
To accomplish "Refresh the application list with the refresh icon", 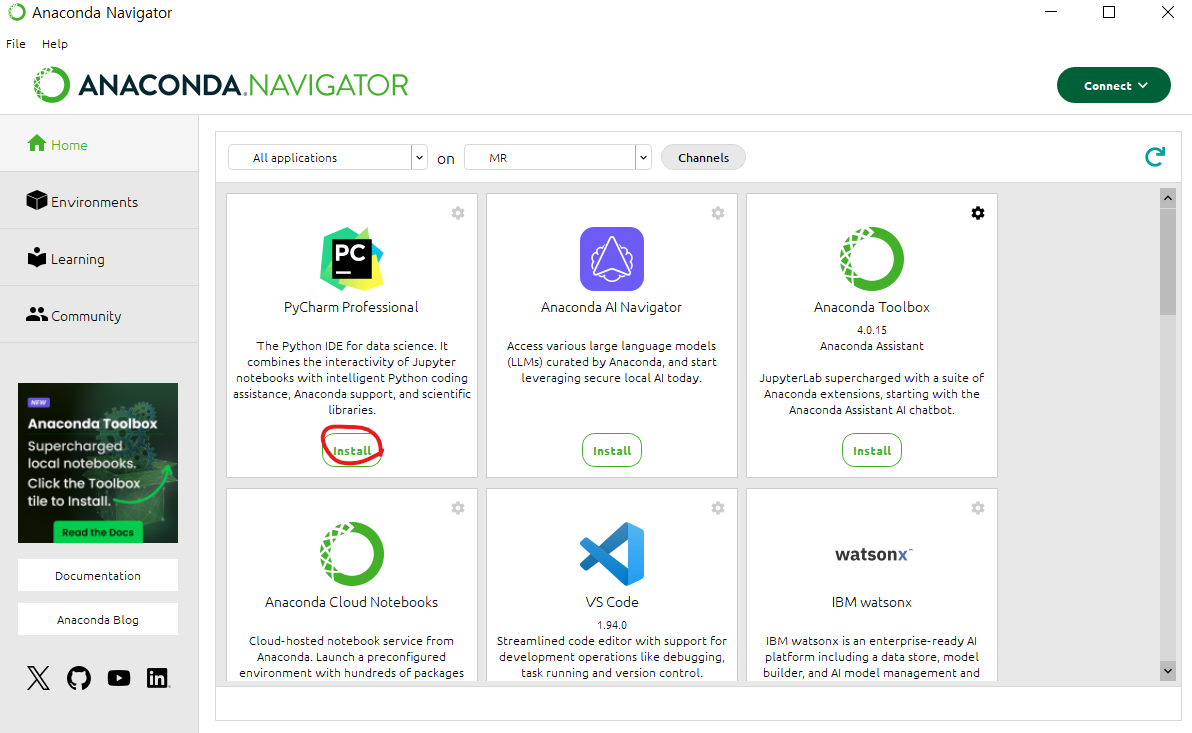I will click(1155, 157).
